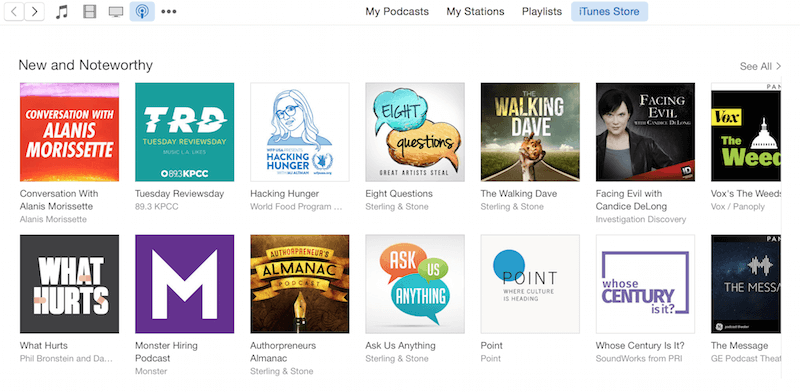Click Monster author text under Monster Hiring
The height and width of the screenshot is (392, 800).
coord(151,371)
